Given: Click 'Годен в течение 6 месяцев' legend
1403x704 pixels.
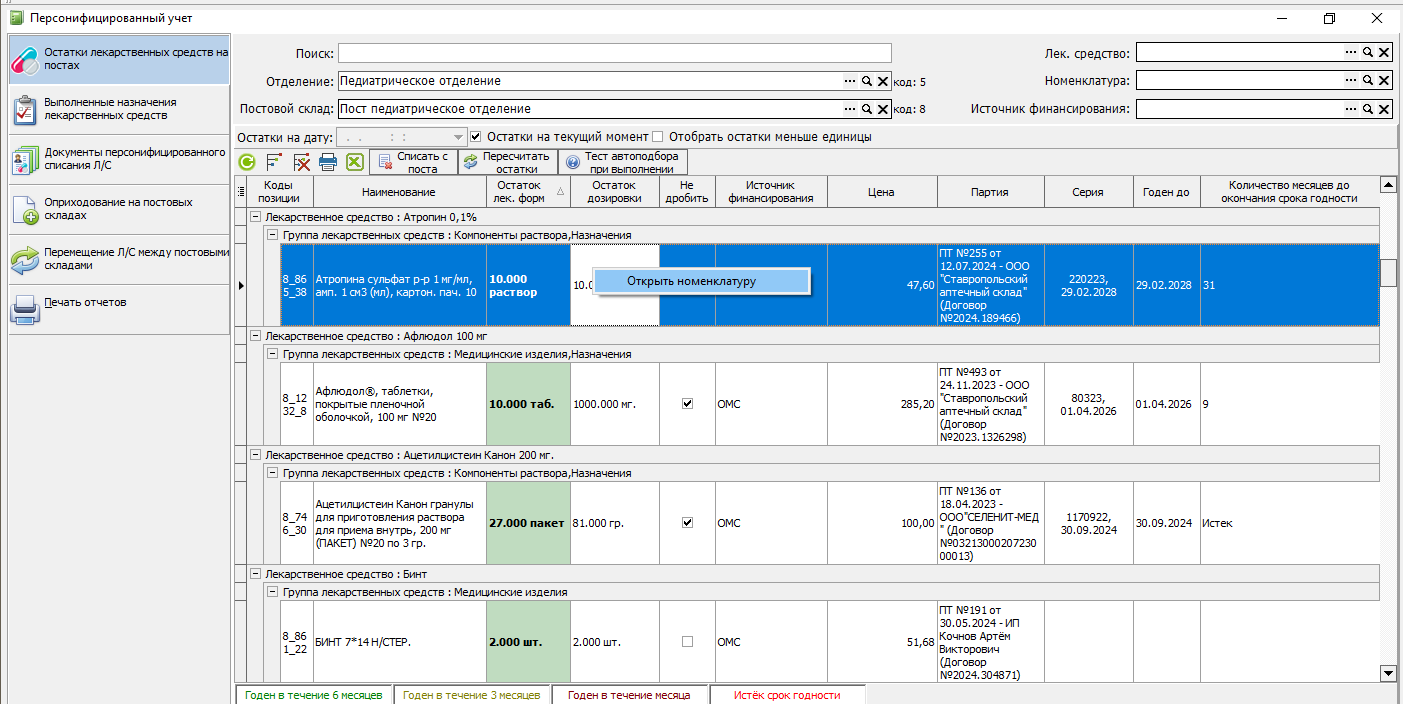Looking at the screenshot, I should pyautogui.click(x=313, y=695).
